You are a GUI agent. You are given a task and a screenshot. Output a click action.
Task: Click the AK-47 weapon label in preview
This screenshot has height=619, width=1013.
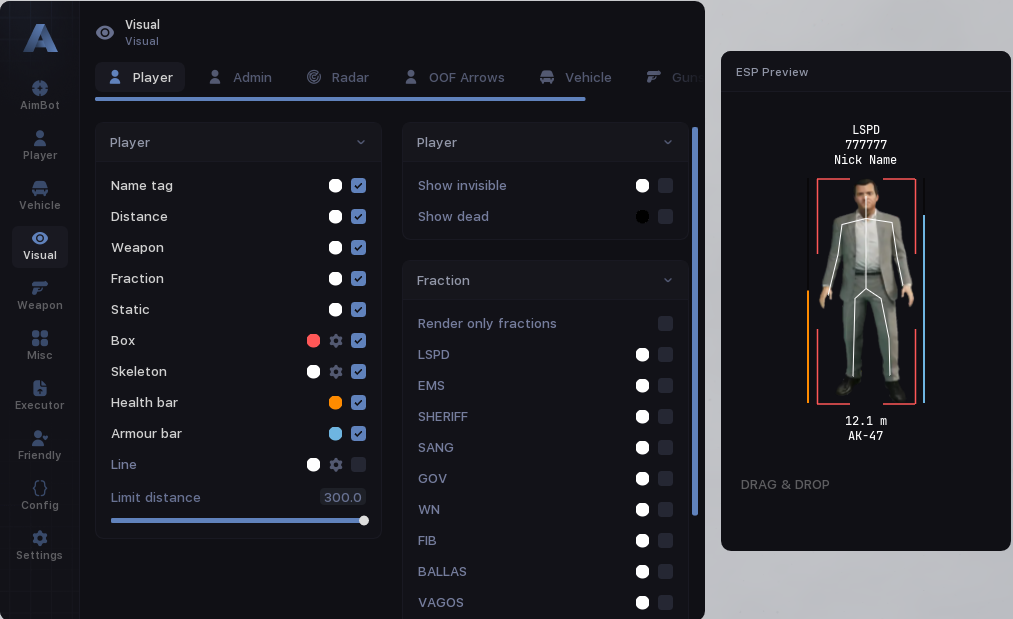pyautogui.click(x=866, y=436)
